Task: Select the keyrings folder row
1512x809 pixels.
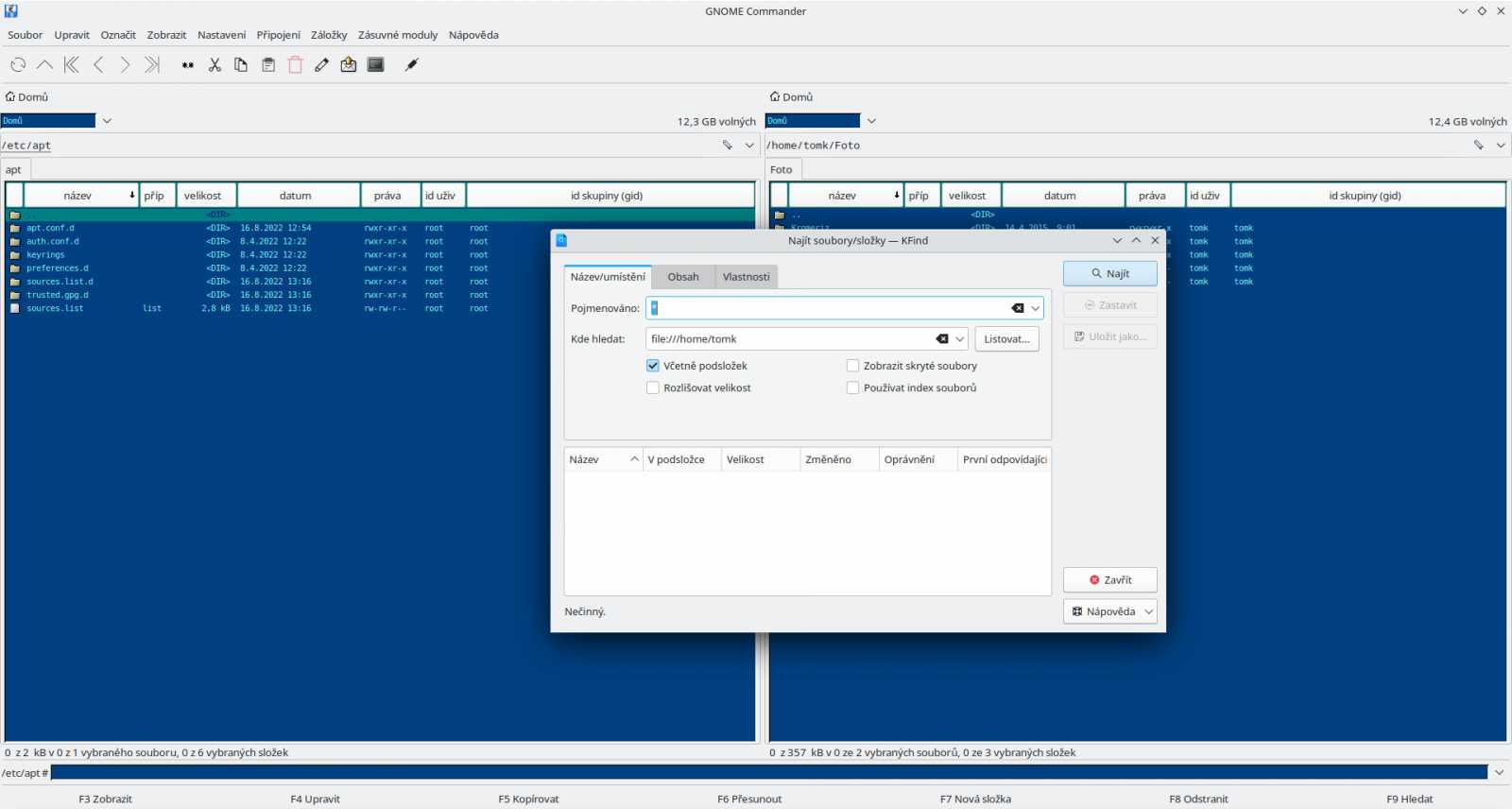Action: pyautogui.click(x=378, y=255)
